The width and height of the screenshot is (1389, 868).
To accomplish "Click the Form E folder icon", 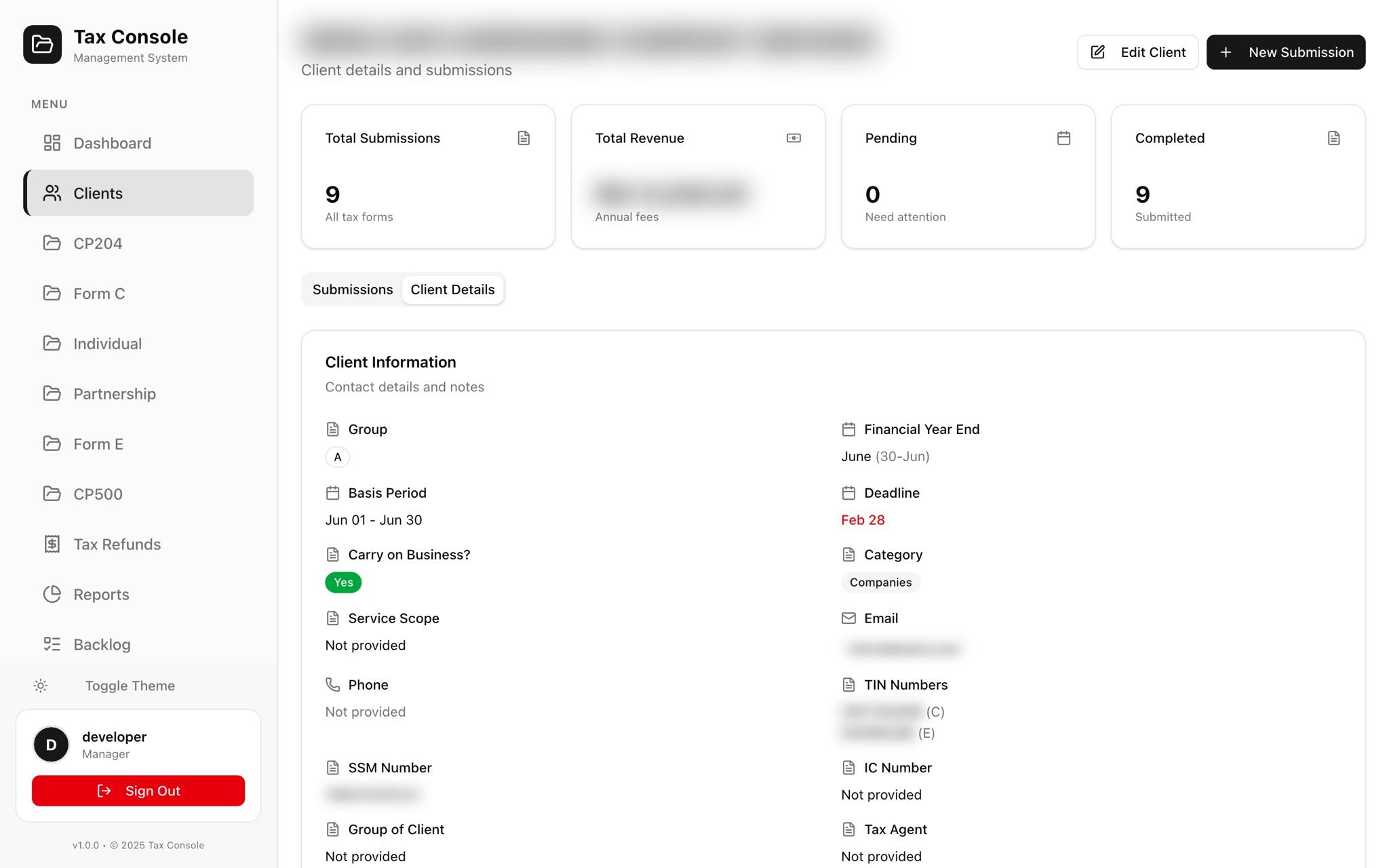I will coord(52,443).
